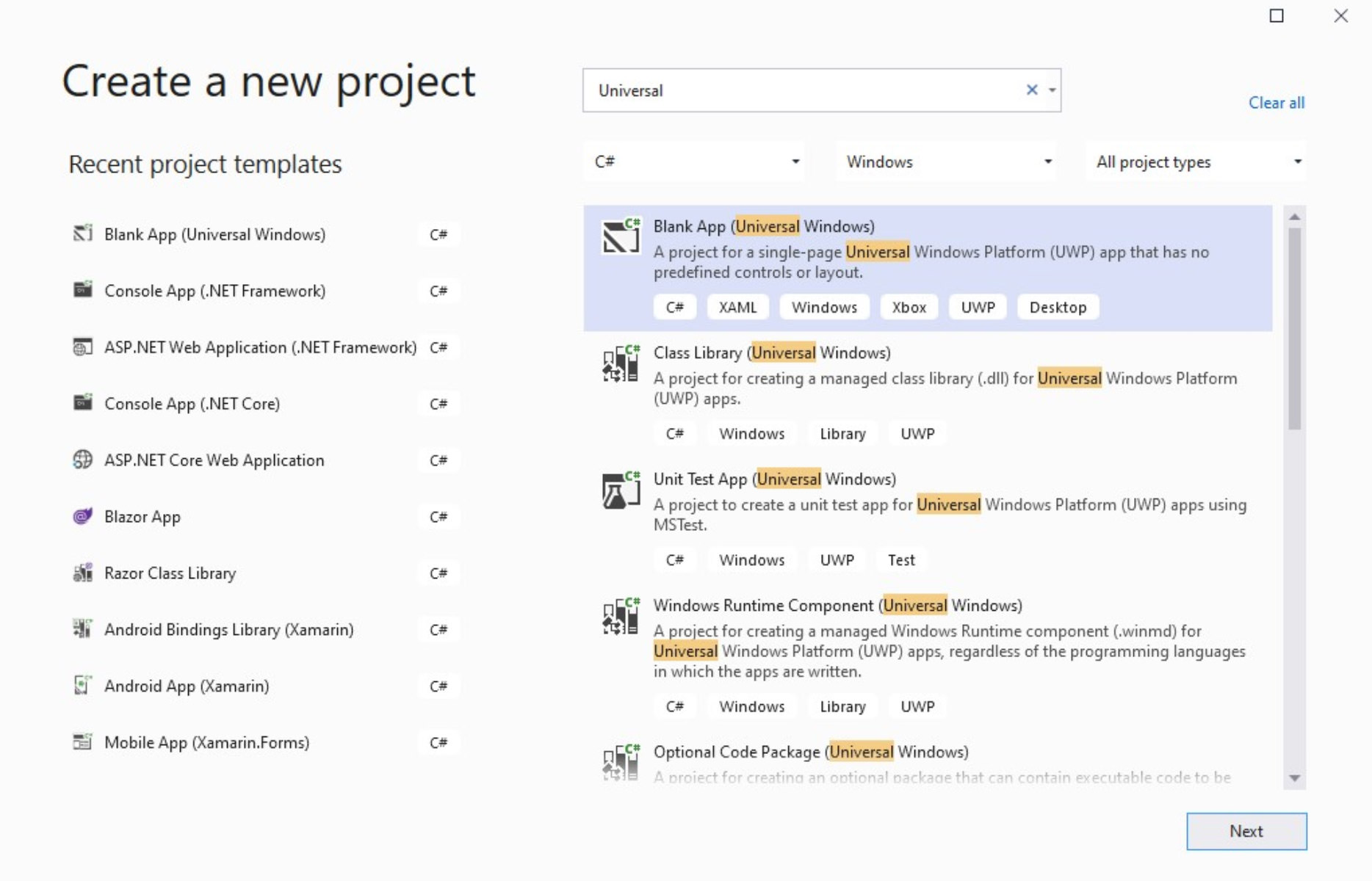Maximize the Create a new project window
Viewport: 1372px width, 881px height.
pos(1277,15)
